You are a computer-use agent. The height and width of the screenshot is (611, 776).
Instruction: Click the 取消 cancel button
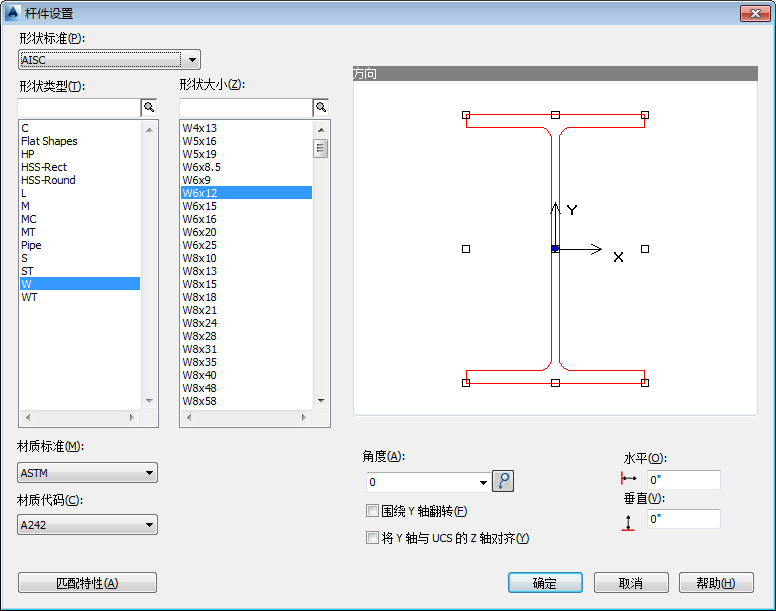631,583
